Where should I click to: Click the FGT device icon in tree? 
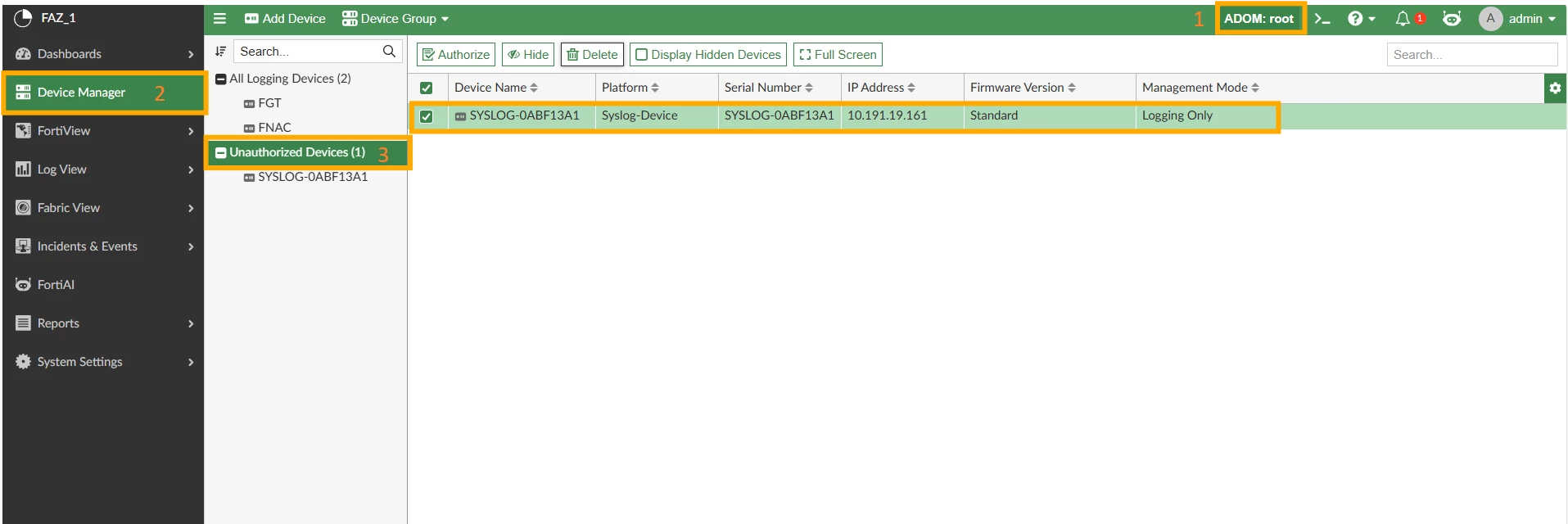pyautogui.click(x=249, y=104)
